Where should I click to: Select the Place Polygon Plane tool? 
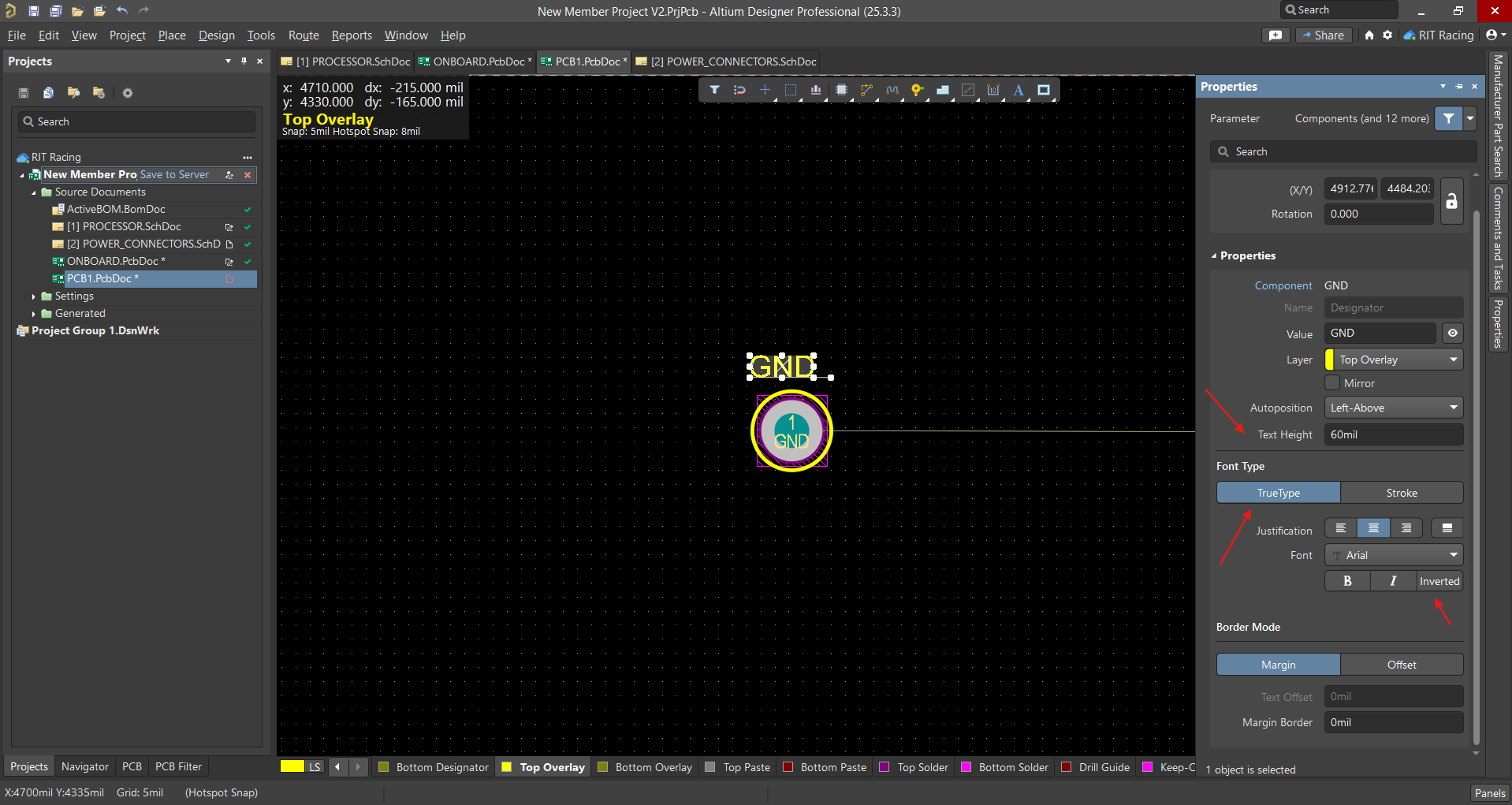point(943,90)
